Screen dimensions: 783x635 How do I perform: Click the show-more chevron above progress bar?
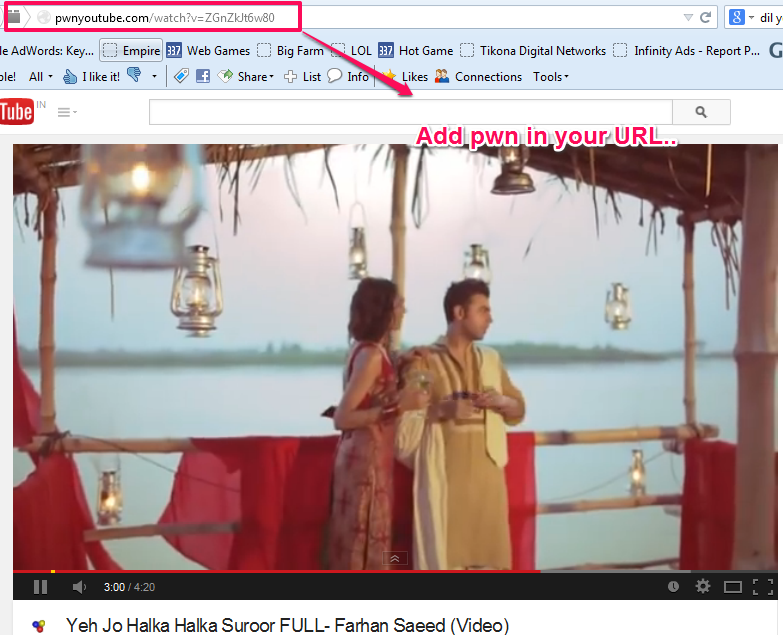[x=394, y=558]
